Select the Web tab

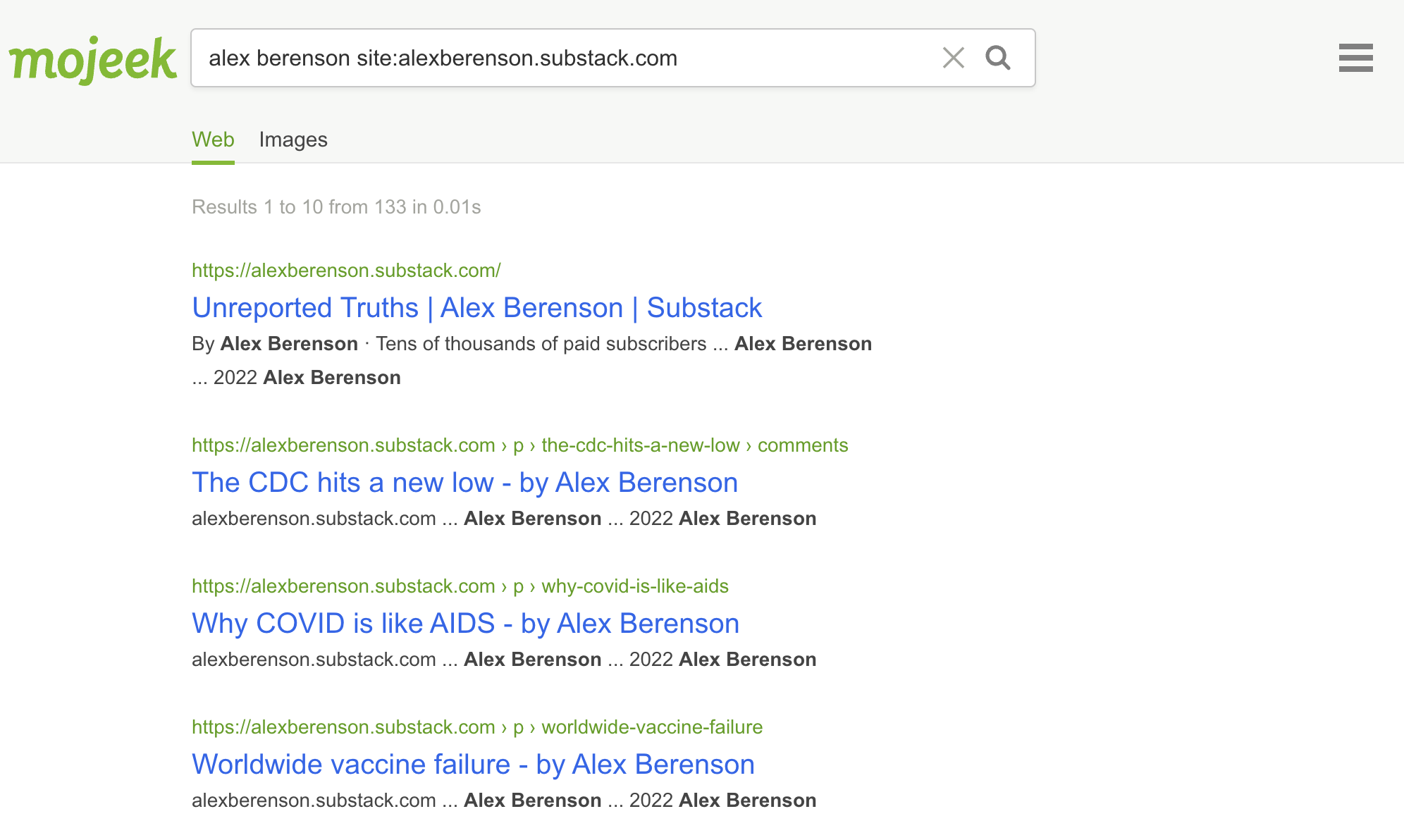pyautogui.click(x=213, y=140)
